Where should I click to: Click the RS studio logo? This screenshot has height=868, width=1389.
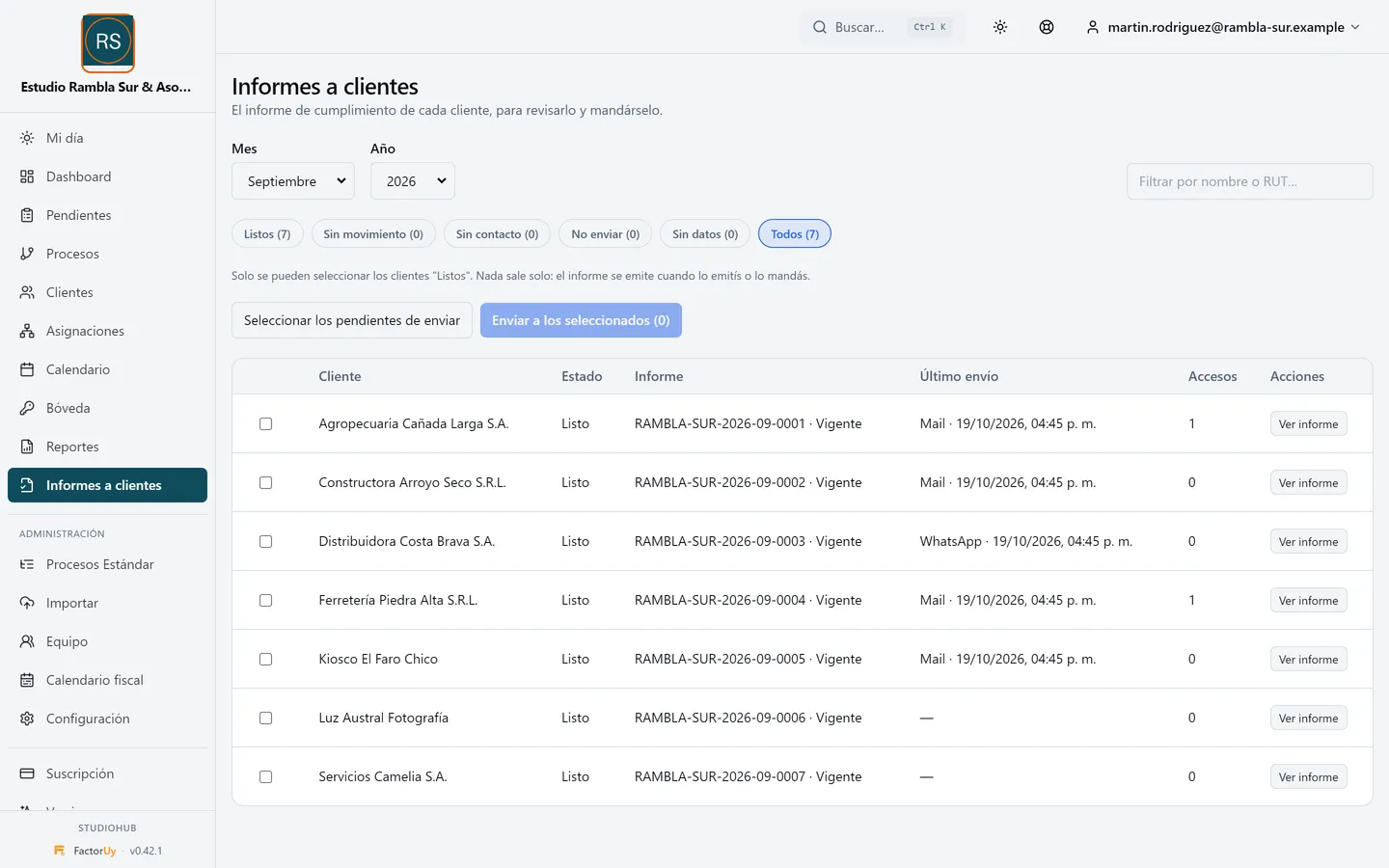coord(108,42)
